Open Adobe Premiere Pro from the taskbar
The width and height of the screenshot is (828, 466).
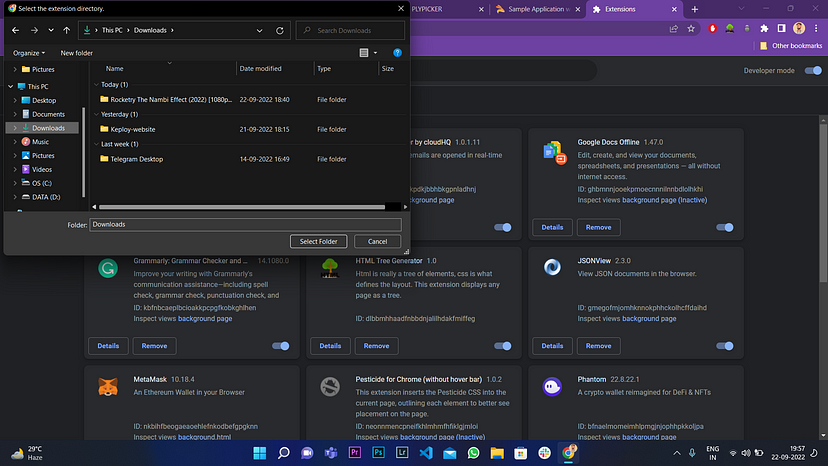tap(355, 453)
